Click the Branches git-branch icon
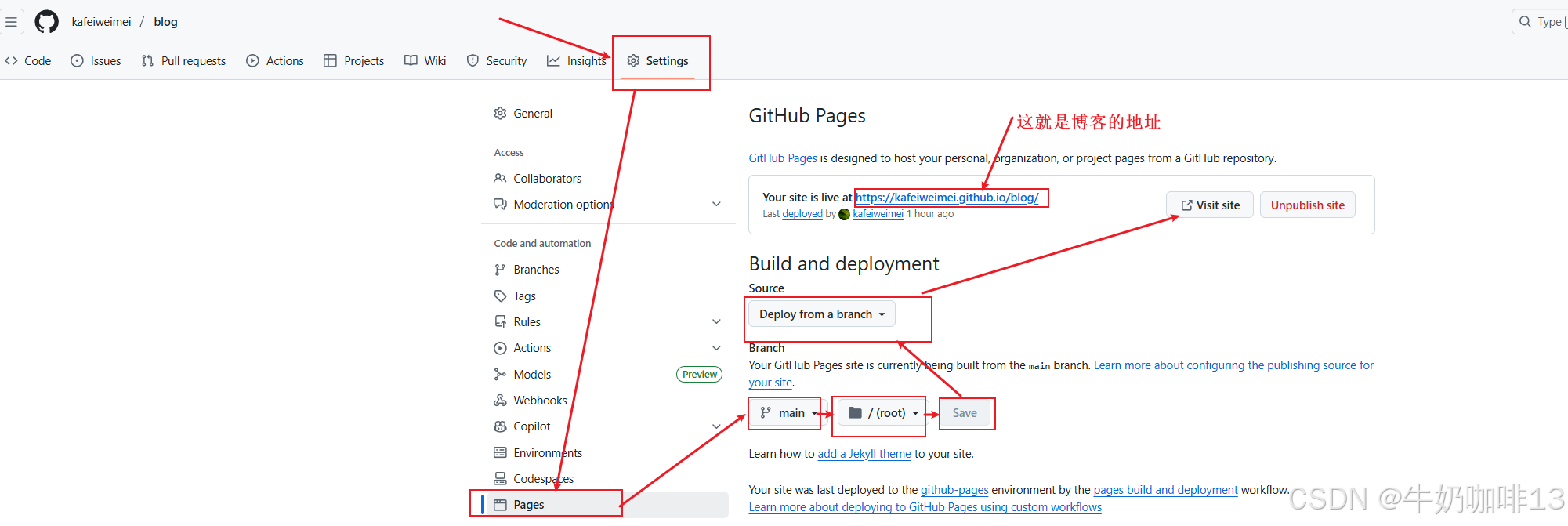Image resolution: width=1568 pixels, height=526 pixels. click(x=500, y=270)
